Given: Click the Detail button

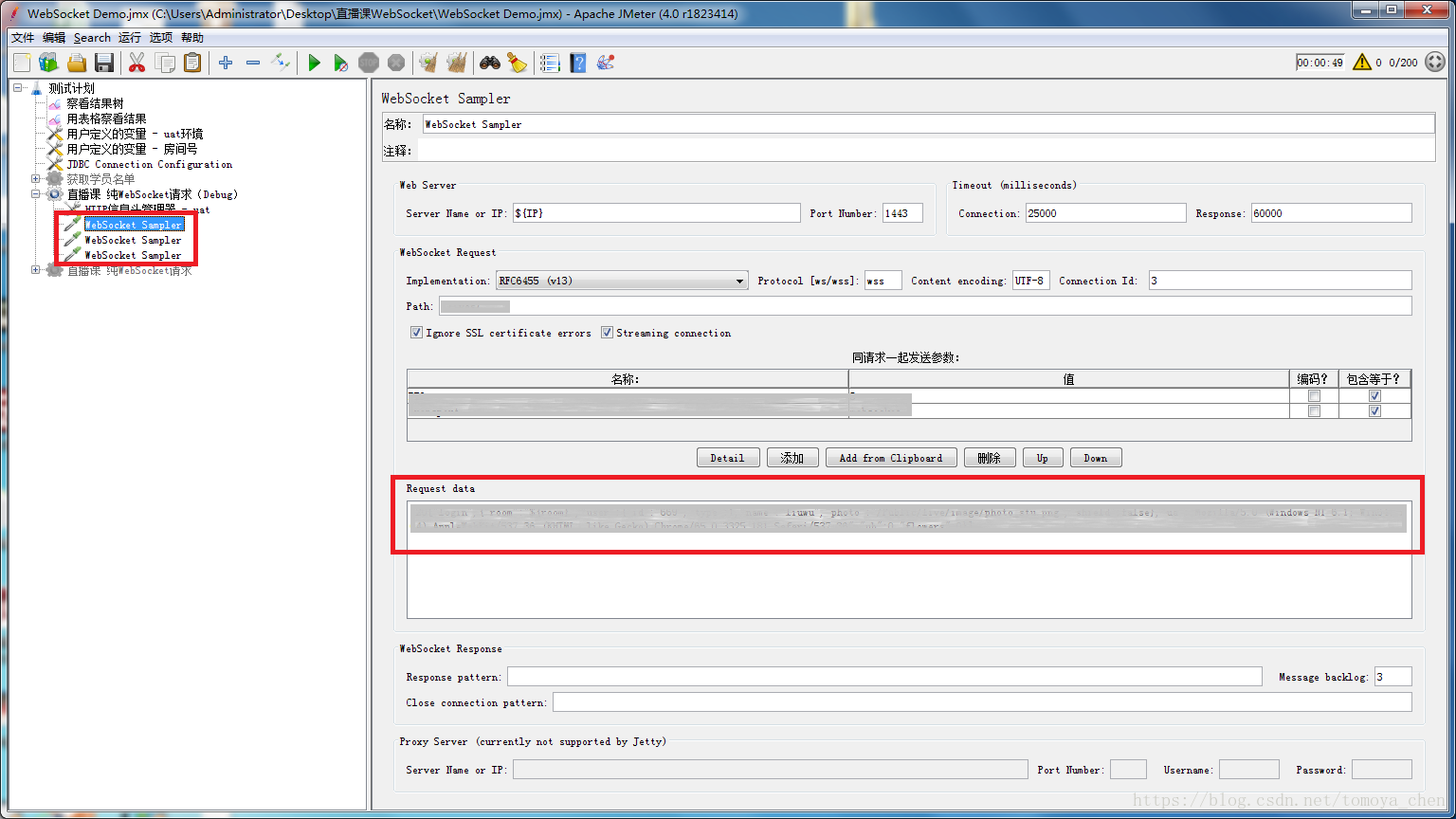Looking at the screenshot, I should (727, 458).
